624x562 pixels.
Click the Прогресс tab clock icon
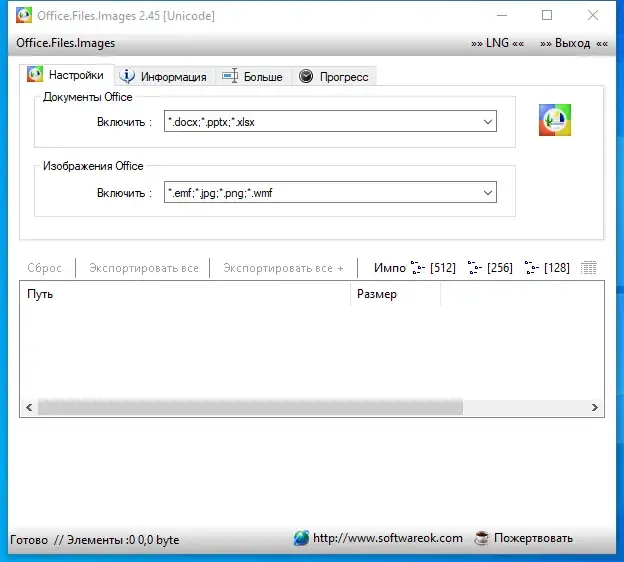tap(306, 76)
